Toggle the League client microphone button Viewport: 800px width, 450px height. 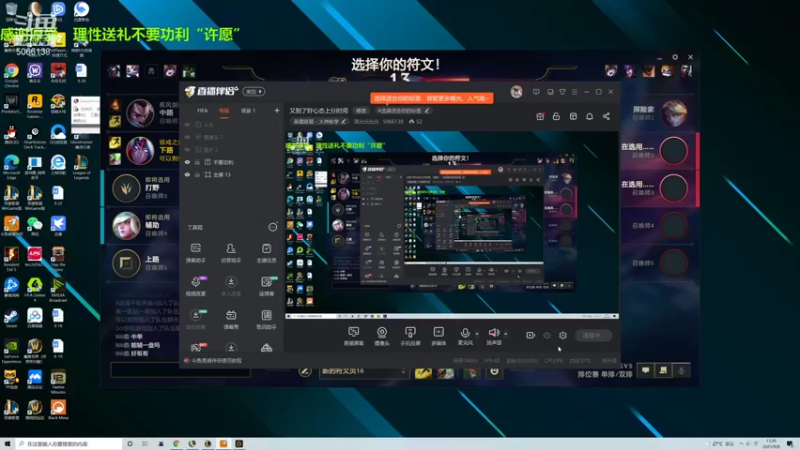point(681,370)
